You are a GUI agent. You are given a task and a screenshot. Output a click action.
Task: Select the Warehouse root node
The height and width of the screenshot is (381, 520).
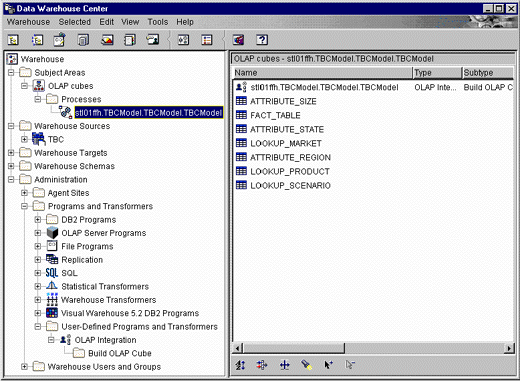42,59
